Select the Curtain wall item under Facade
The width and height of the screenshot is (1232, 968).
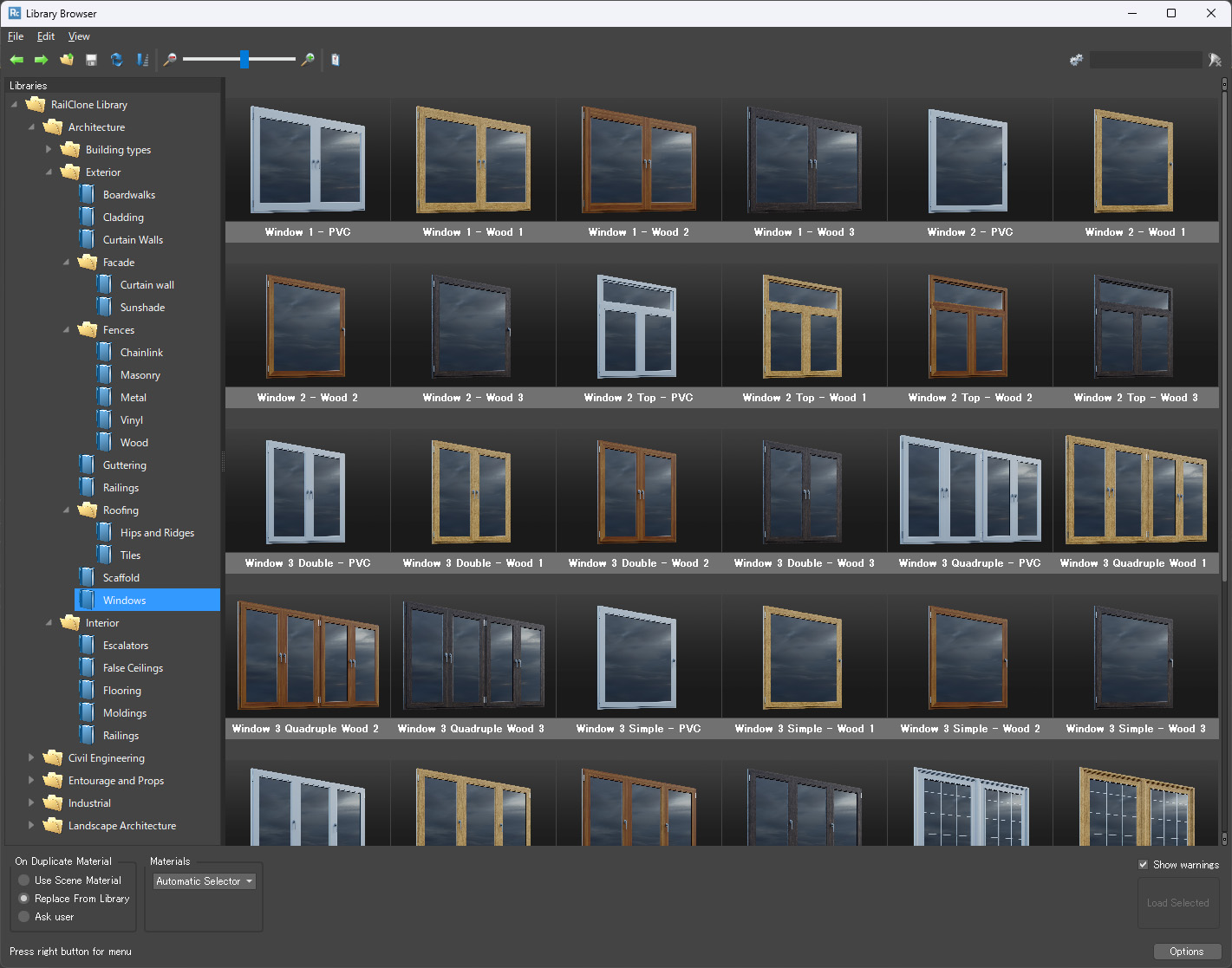tap(147, 285)
